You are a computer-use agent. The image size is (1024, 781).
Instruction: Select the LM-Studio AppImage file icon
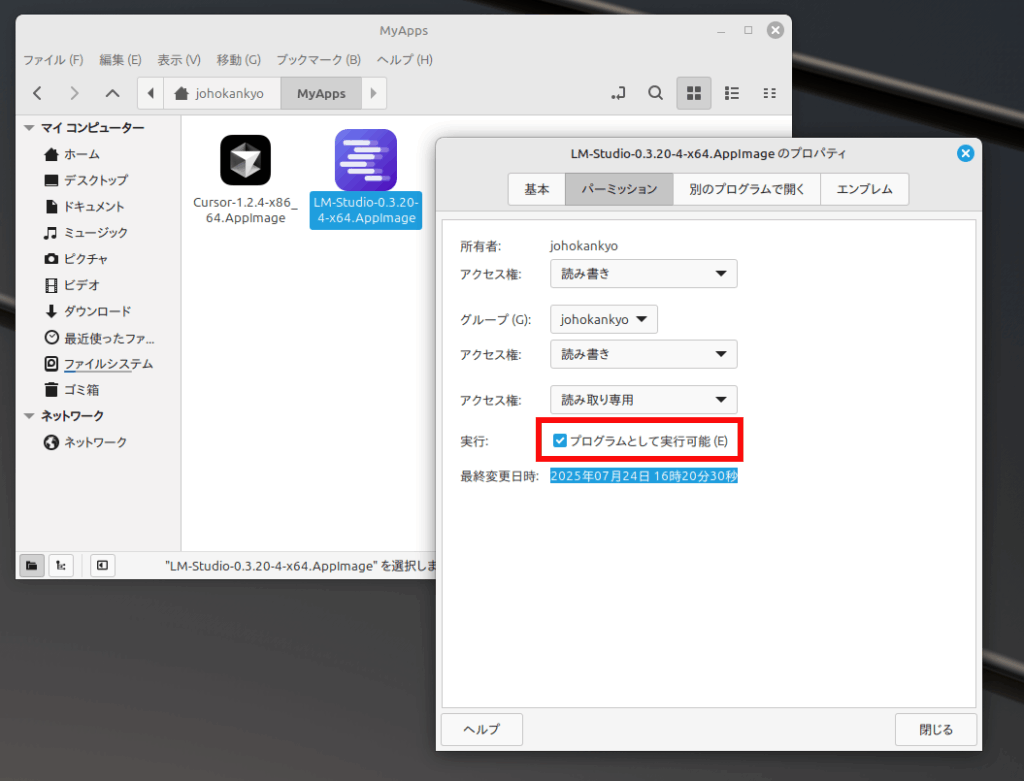pyautogui.click(x=365, y=160)
